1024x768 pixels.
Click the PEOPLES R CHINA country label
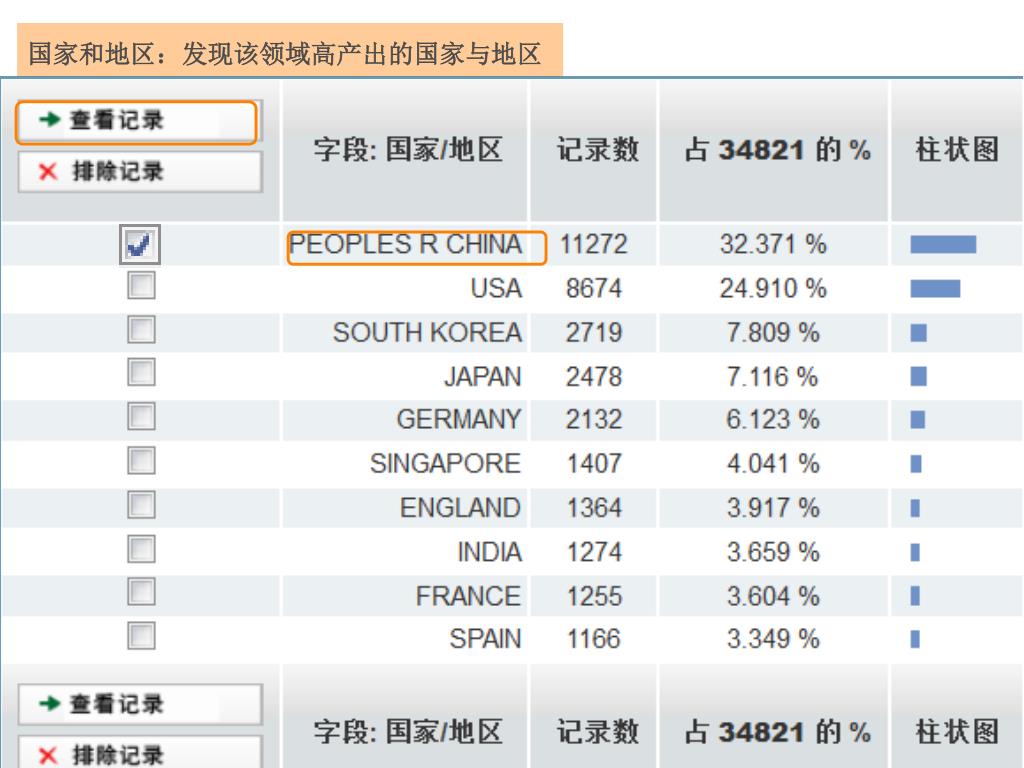(405, 244)
